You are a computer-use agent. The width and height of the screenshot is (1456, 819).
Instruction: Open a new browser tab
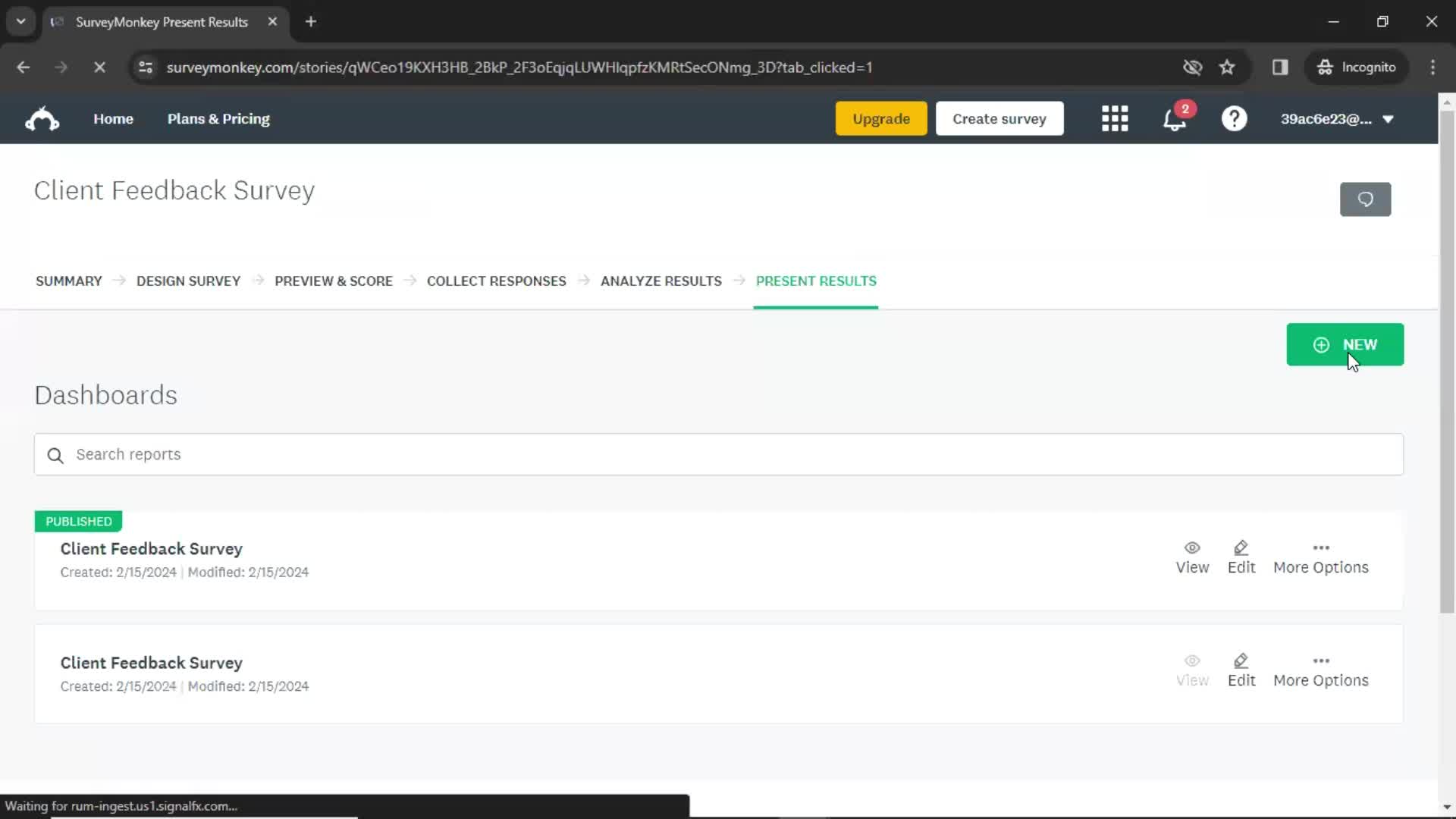click(x=311, y=22)
